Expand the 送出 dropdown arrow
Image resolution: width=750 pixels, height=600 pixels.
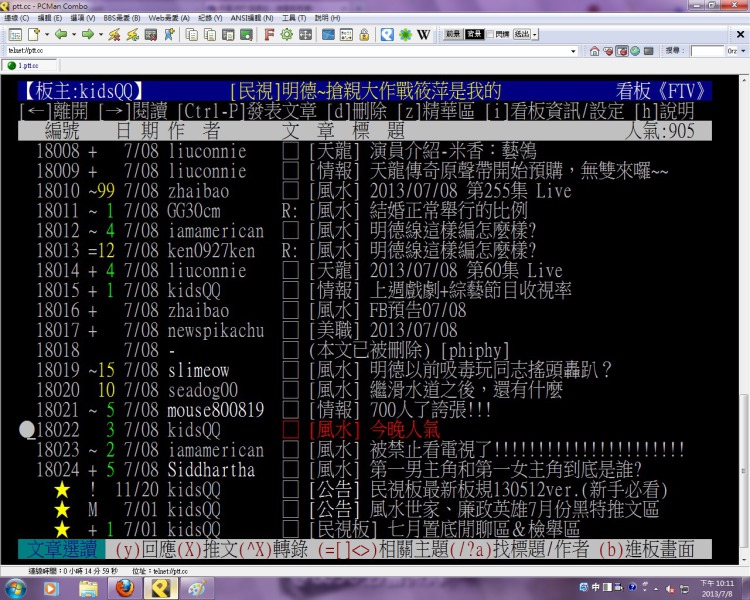[535, 34]
